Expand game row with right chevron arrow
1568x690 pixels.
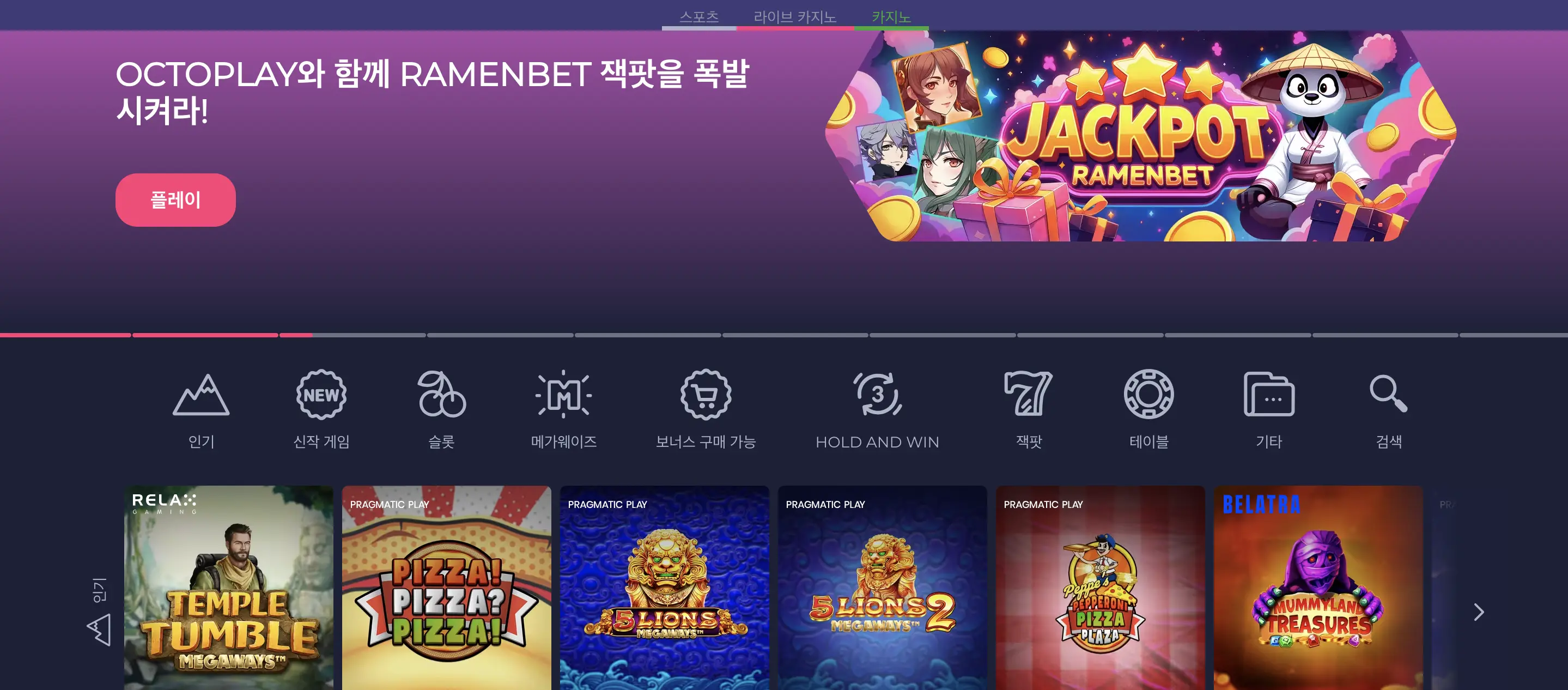click(1479, 612)
